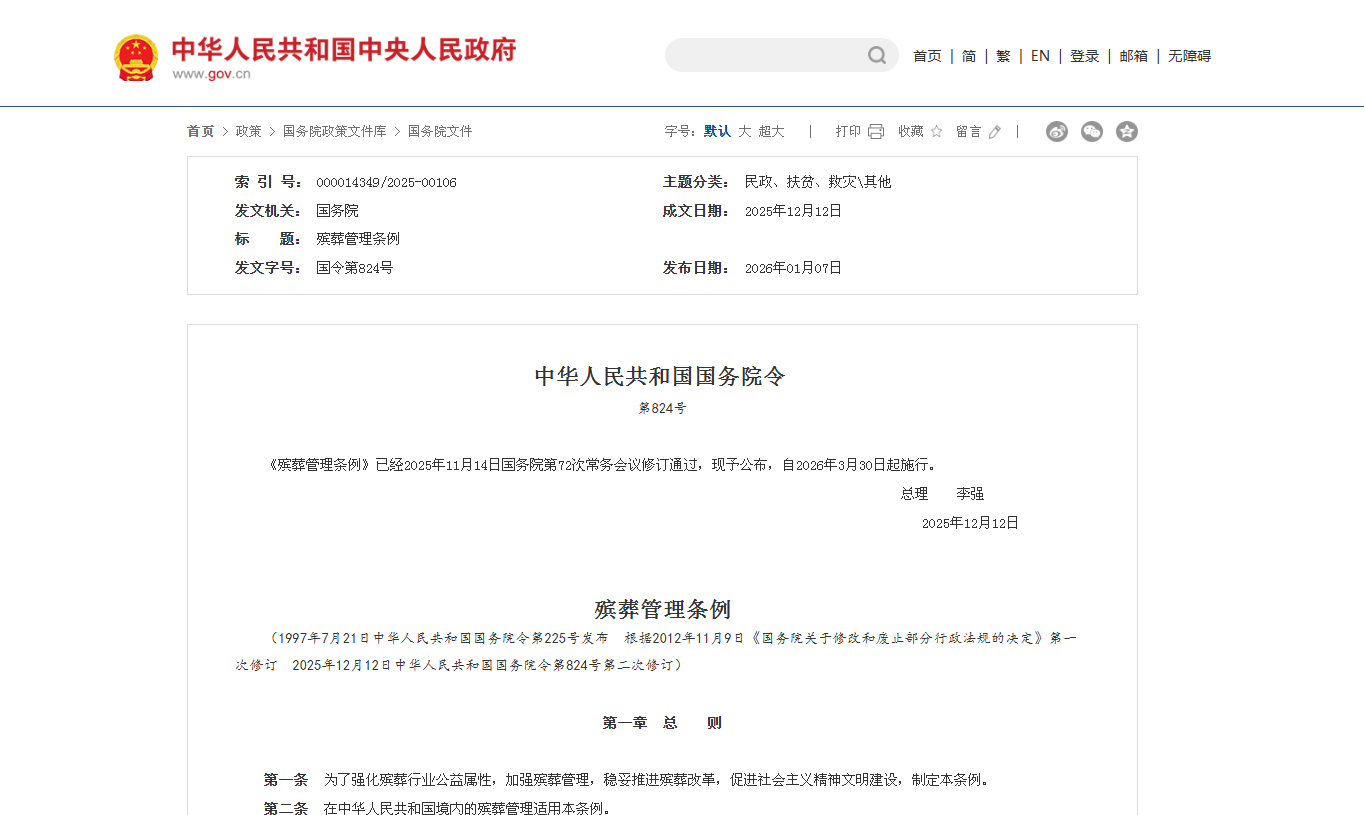1364x815 pixels.
Task: Open 首页 in the top navigation
Action: (927, 56)
